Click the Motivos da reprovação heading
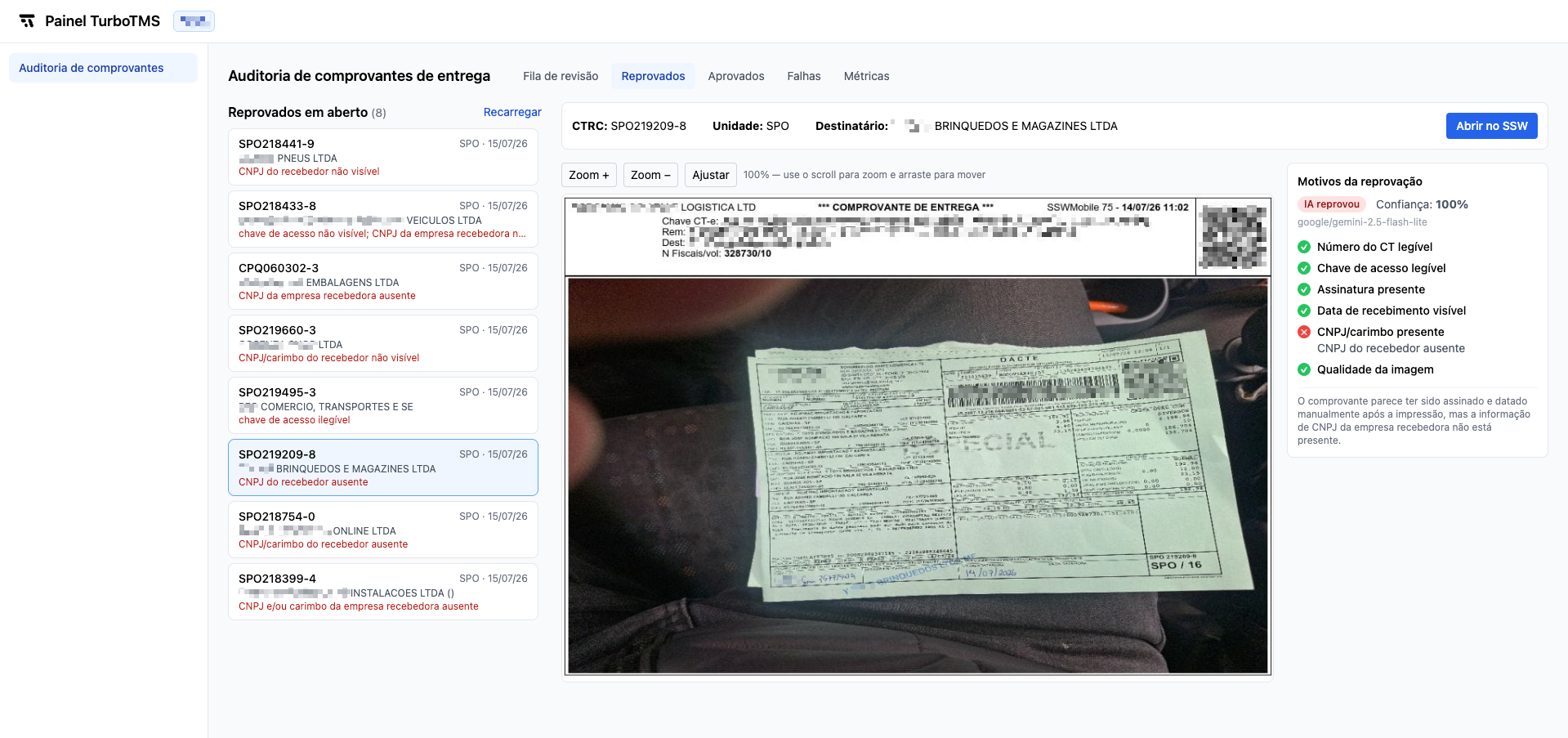1568x738 pixels. [x=1360, y=181]
